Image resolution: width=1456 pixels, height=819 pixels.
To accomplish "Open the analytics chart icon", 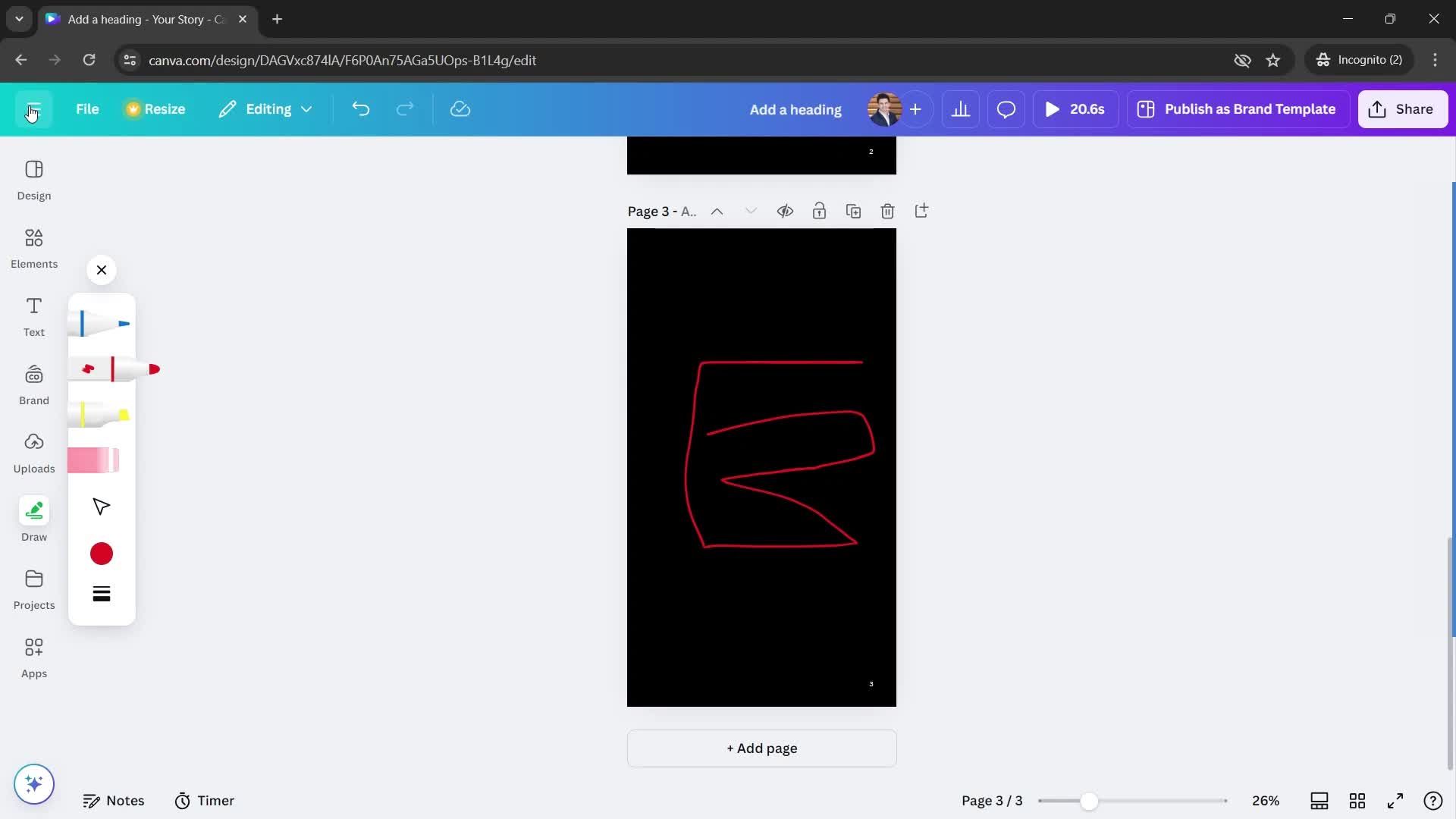I will 961,109.
